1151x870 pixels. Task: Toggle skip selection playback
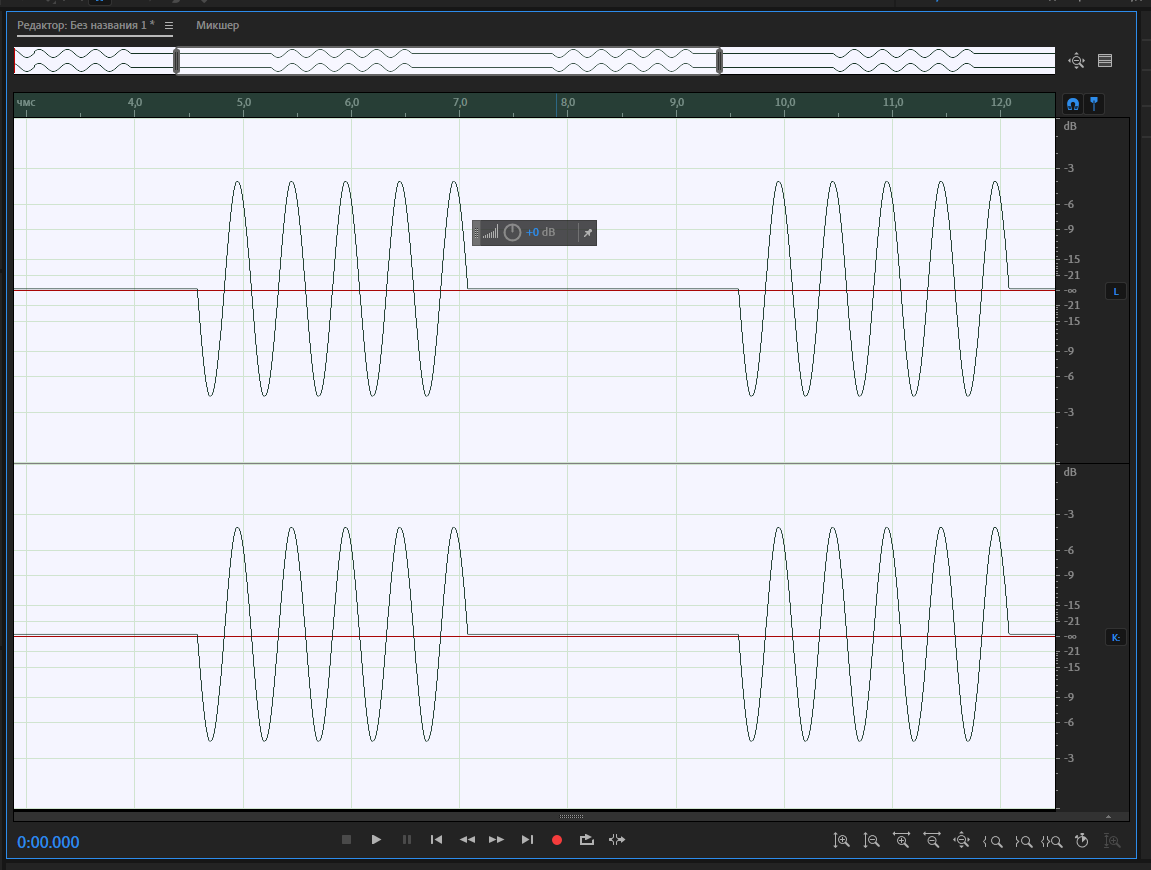617,839
